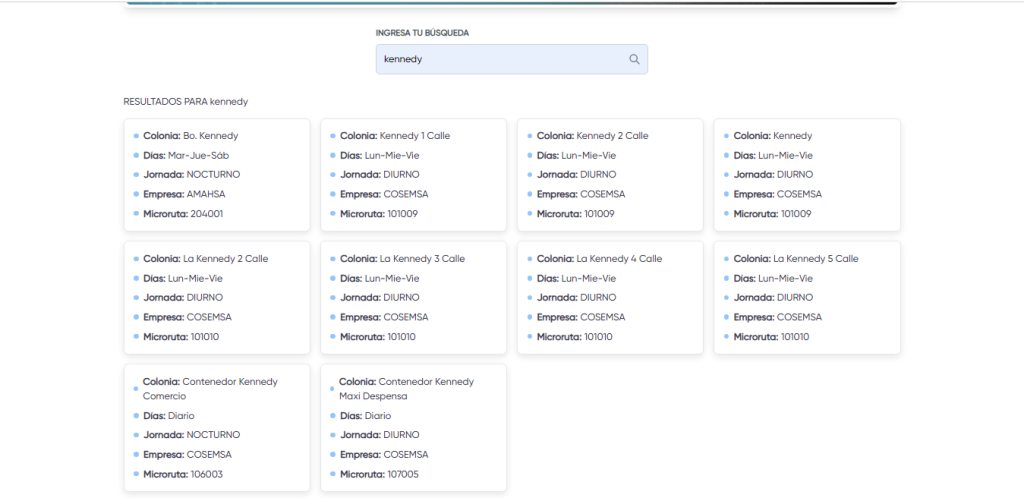Click Días in the Kennedy 1 Calle card
1024x498 pixels.
tap(379, 155)
